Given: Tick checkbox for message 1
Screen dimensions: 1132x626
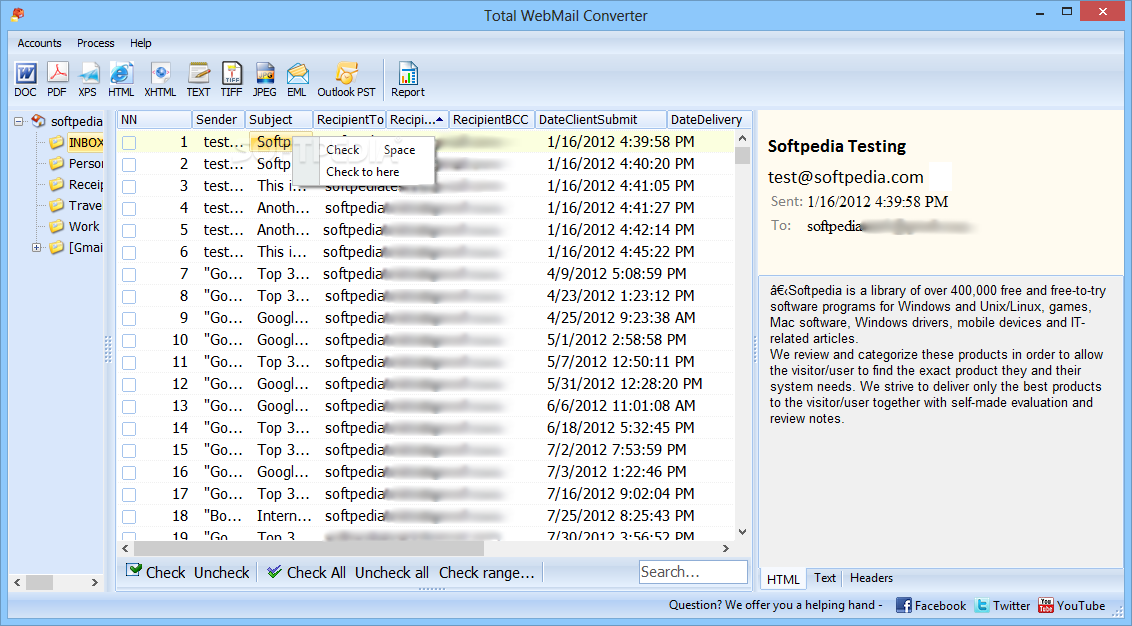Looking at the screenshot, I should [x=129, y=143].
